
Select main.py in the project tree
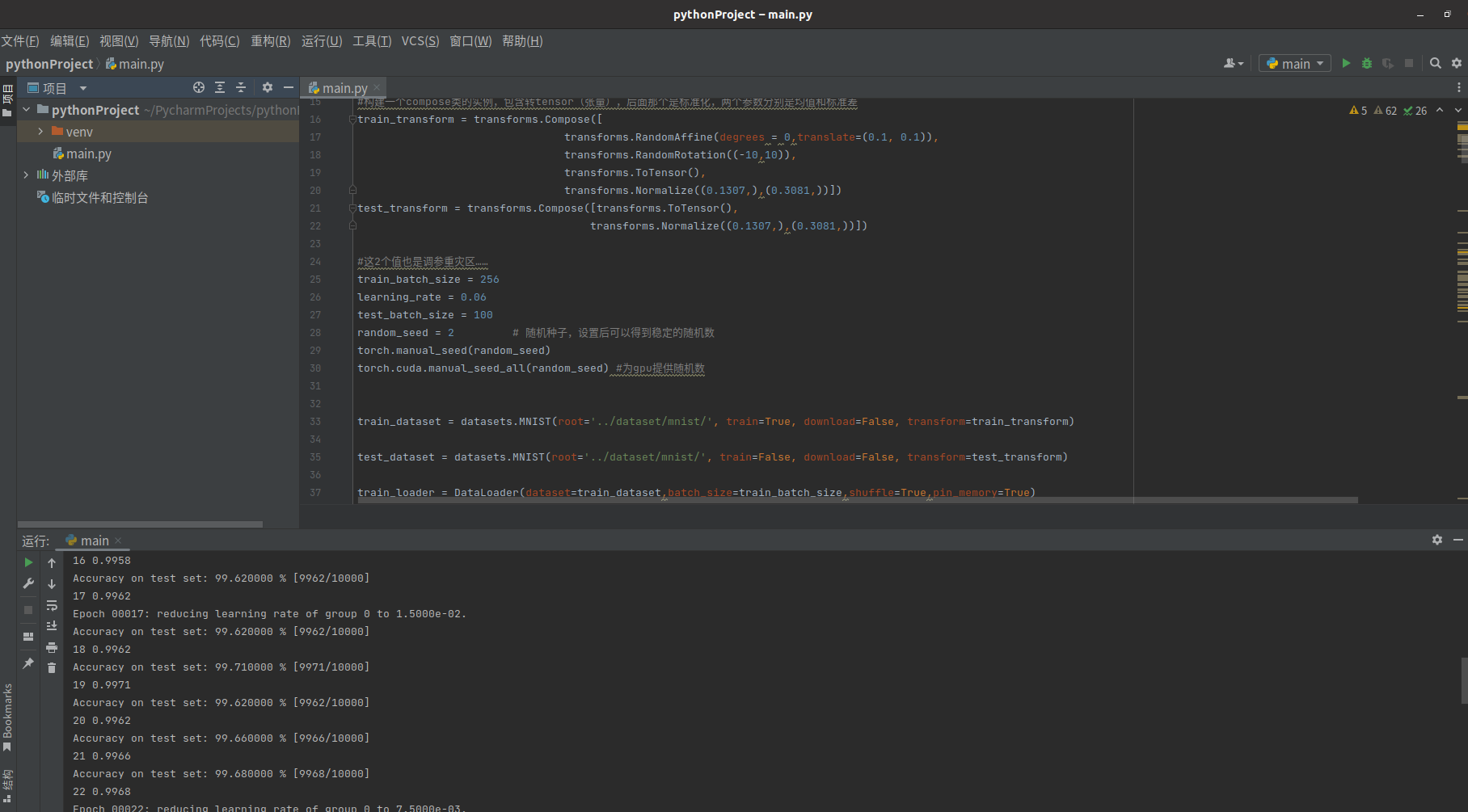(89, 154)
